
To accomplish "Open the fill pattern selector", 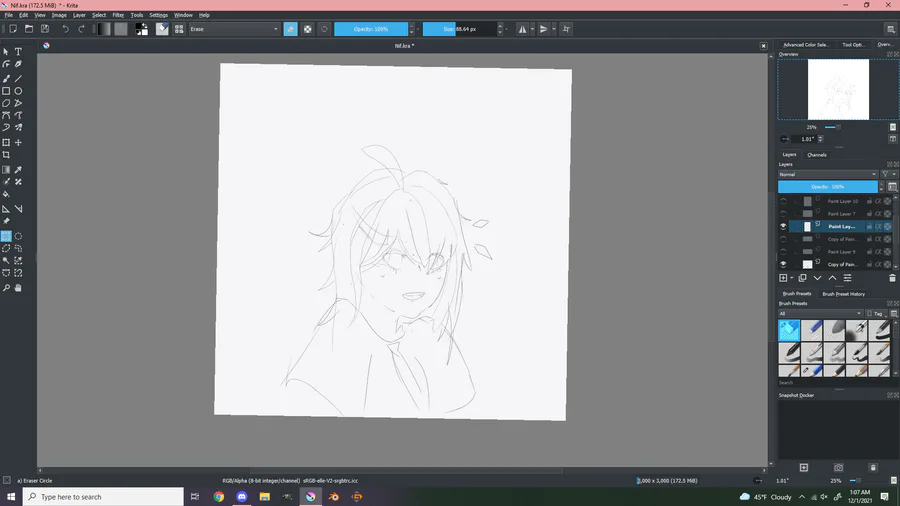I will tap(121, 29).
